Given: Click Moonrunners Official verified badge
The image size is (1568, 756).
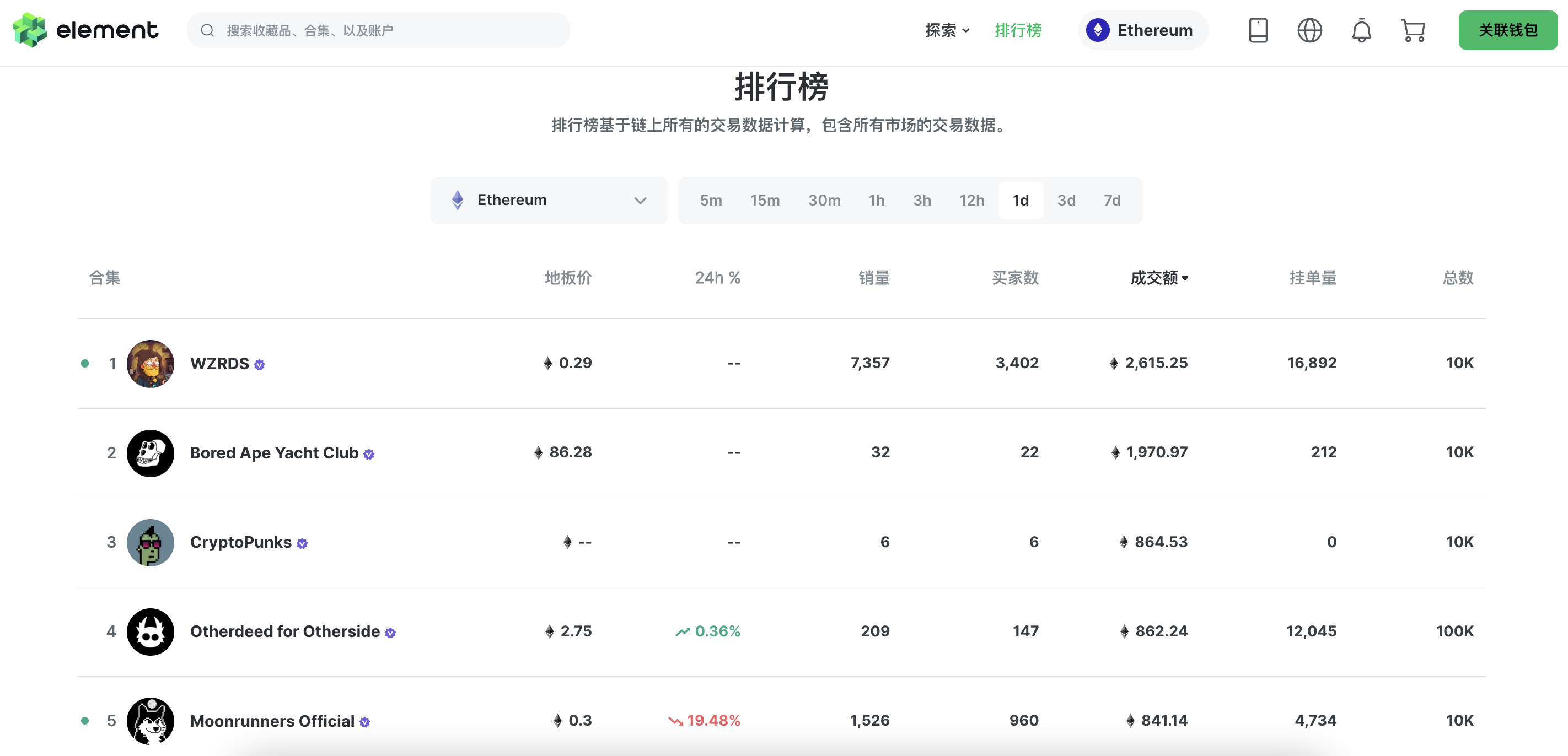Looking at the screenshot, I should click(364, 722).
